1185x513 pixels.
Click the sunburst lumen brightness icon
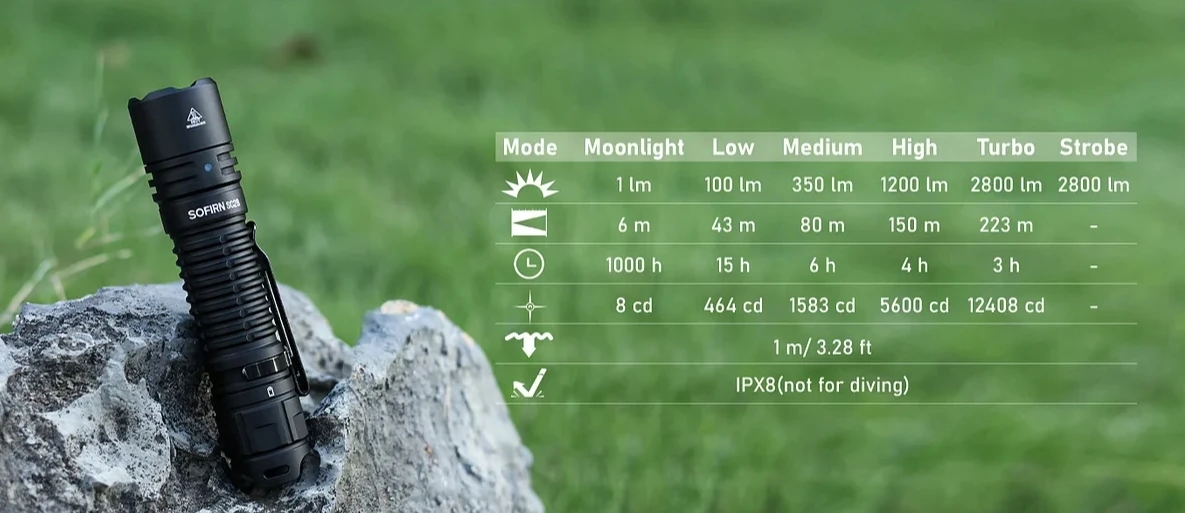click(529, 184)
